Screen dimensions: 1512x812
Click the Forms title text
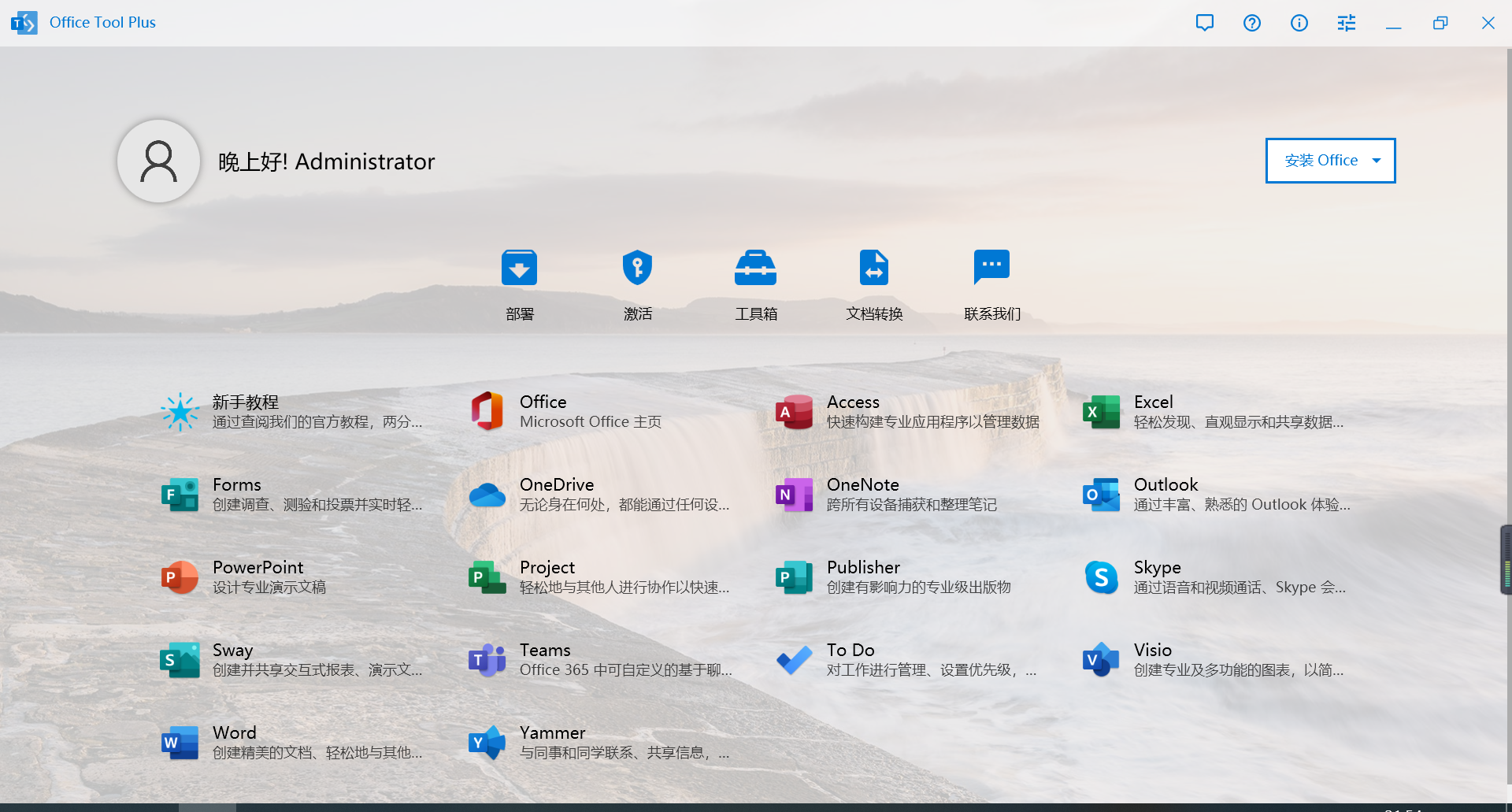[x=237, y=485]
